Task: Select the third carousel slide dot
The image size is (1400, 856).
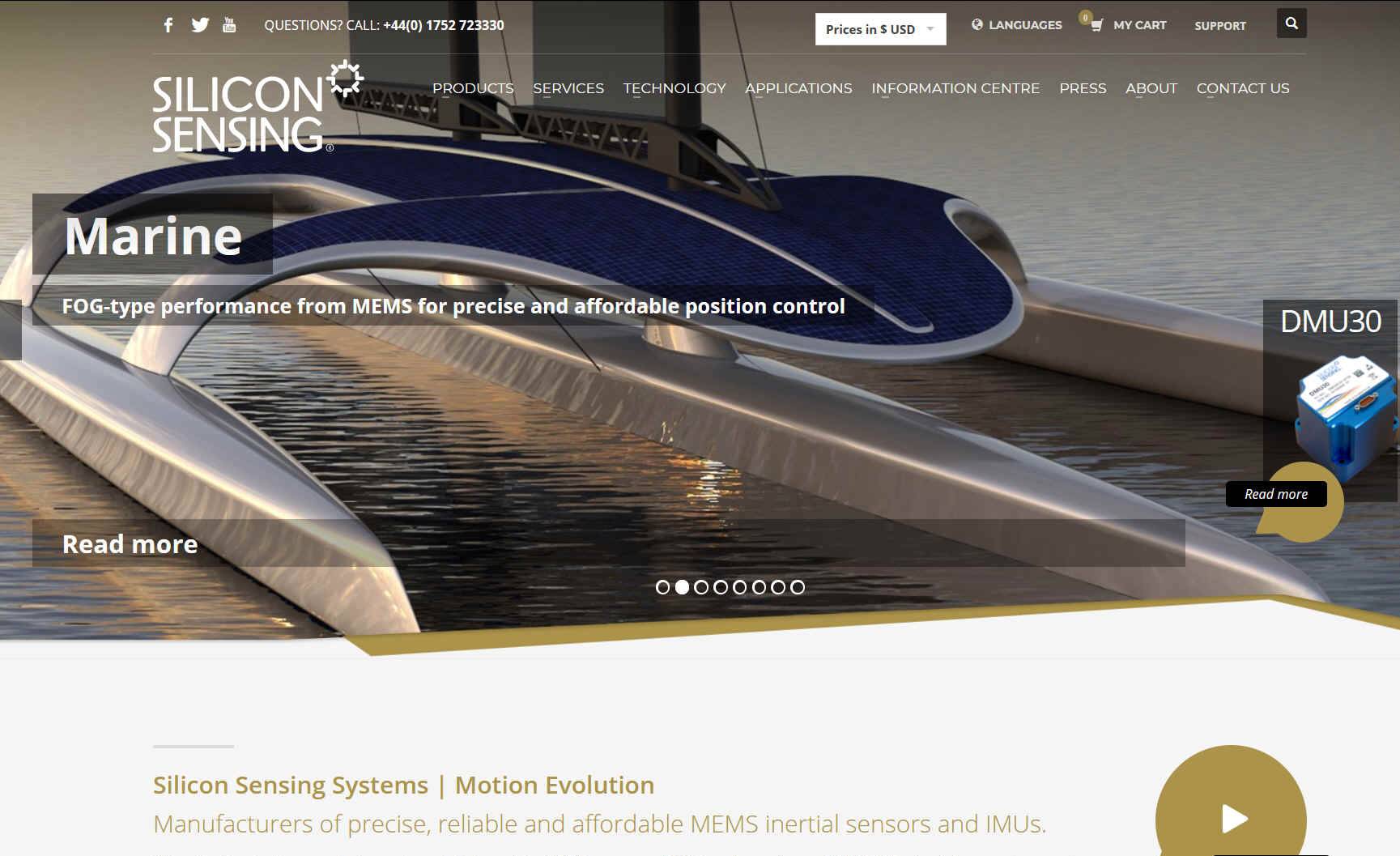Action: (701, 587)
